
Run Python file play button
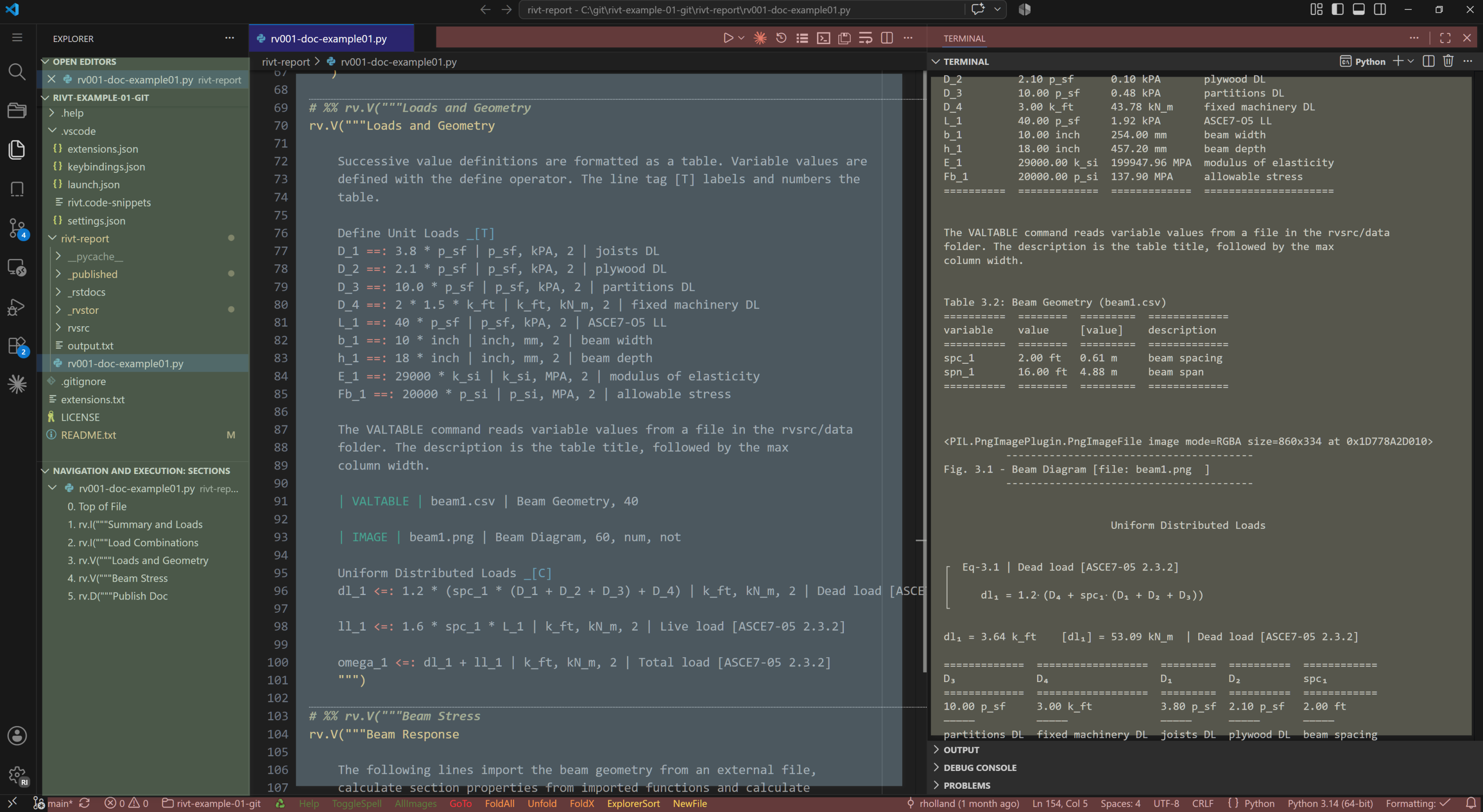click(x=728, y=38)
